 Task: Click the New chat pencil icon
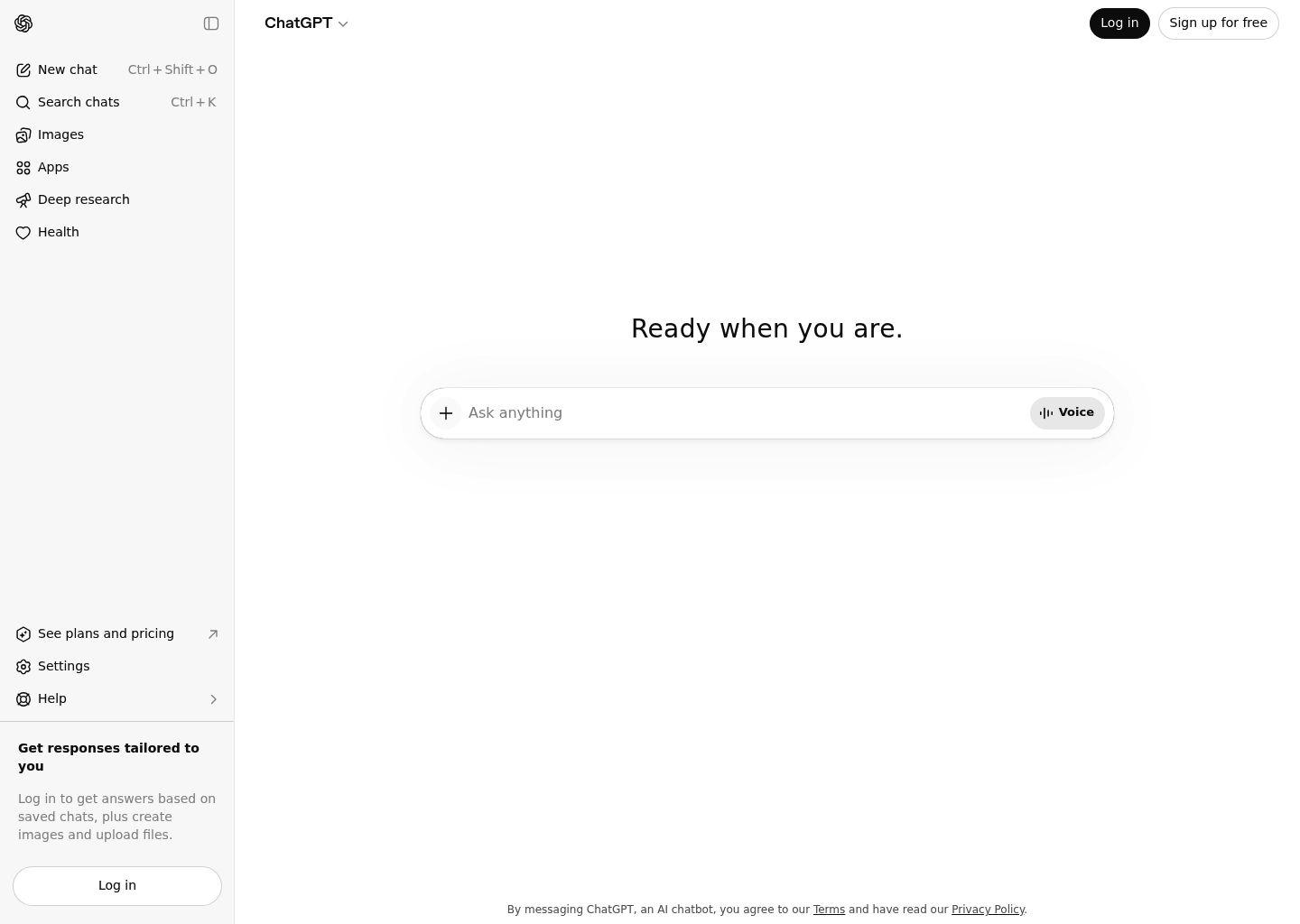pos(23,70)
